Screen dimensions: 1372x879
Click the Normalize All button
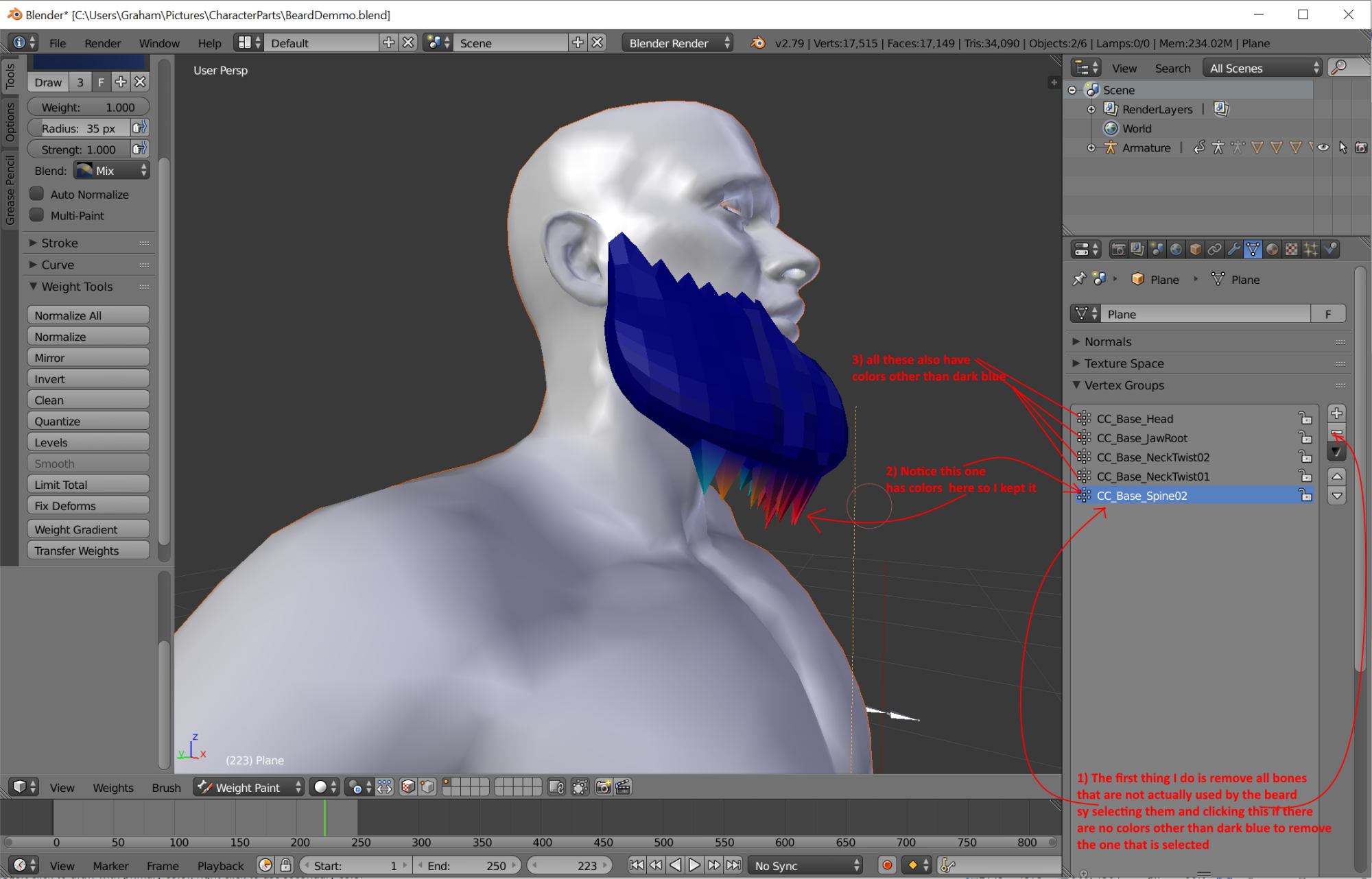pyautogui.click(x=88, y=315)
